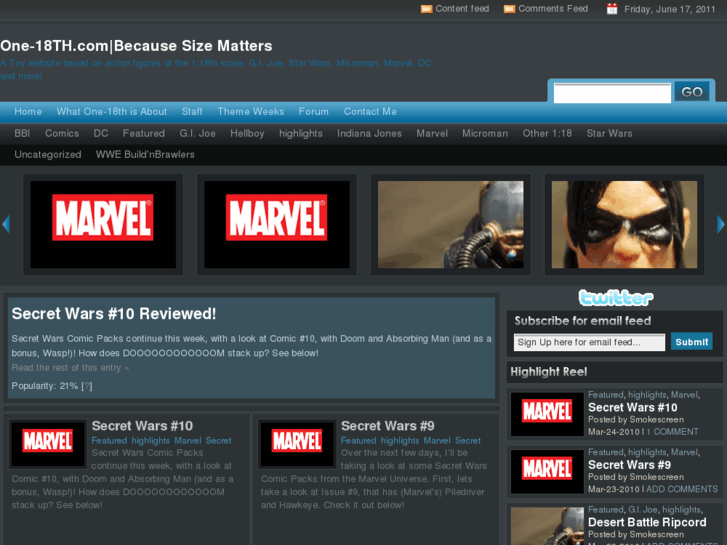This screenshot has height=545, width=727.
Task: Open the Forum link
Action: [x=313, y=112]
